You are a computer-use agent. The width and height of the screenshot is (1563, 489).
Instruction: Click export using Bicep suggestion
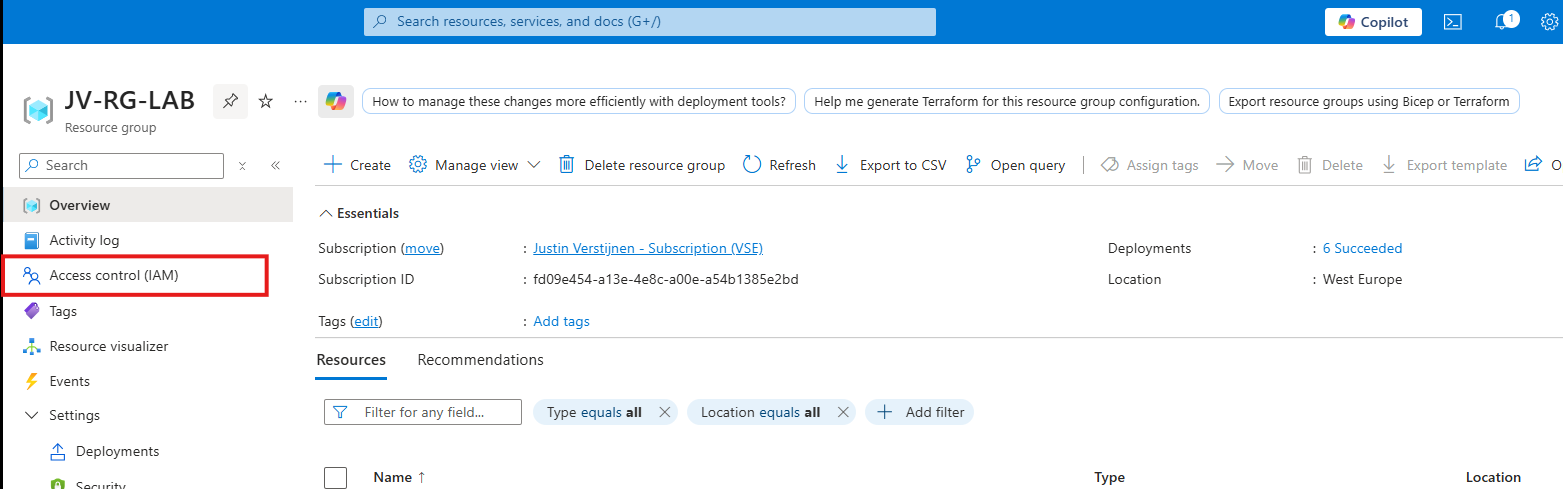click(1369, 101)
